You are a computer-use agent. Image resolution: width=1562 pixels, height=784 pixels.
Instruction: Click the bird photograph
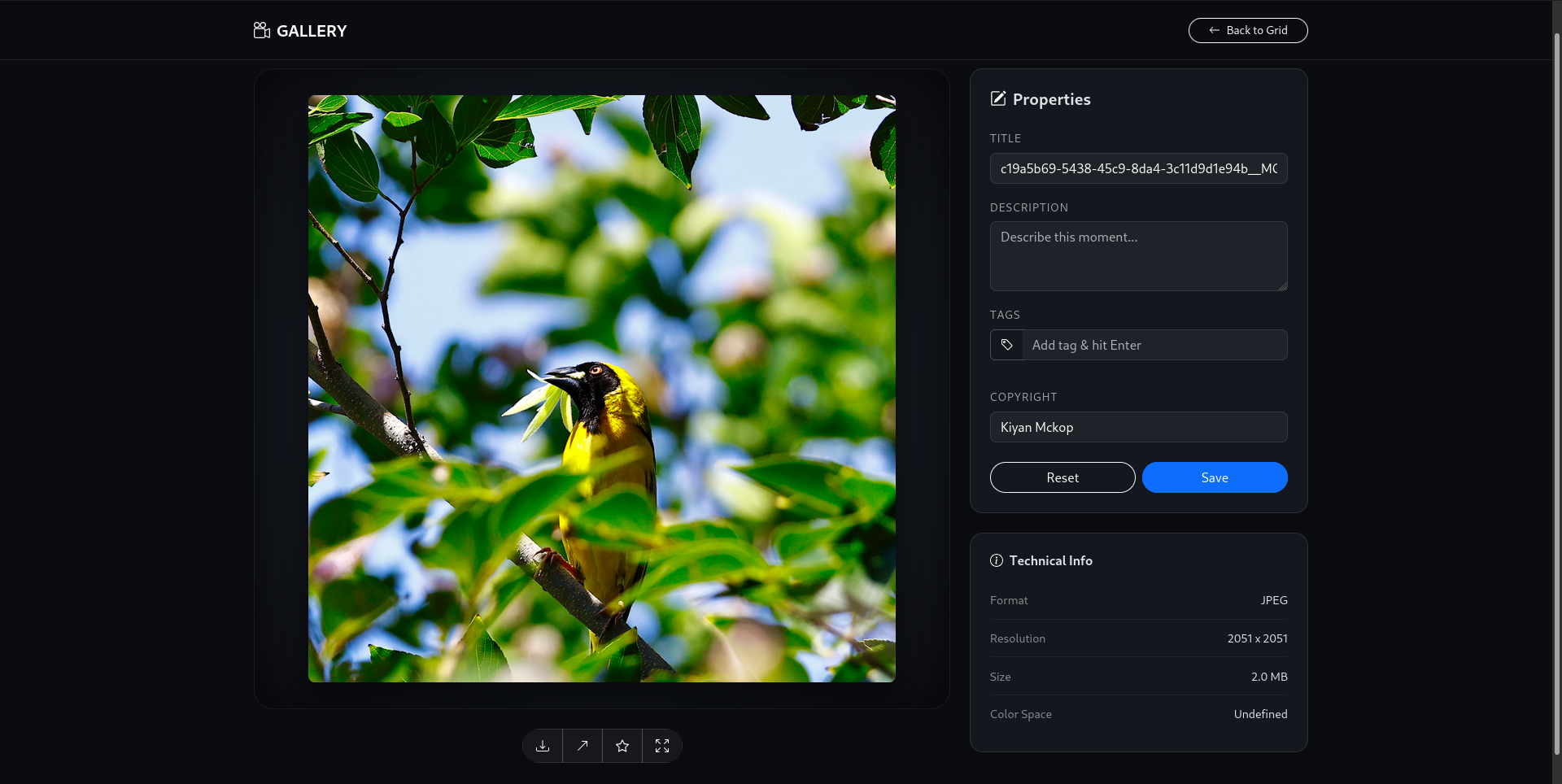[x=601, y=389]
